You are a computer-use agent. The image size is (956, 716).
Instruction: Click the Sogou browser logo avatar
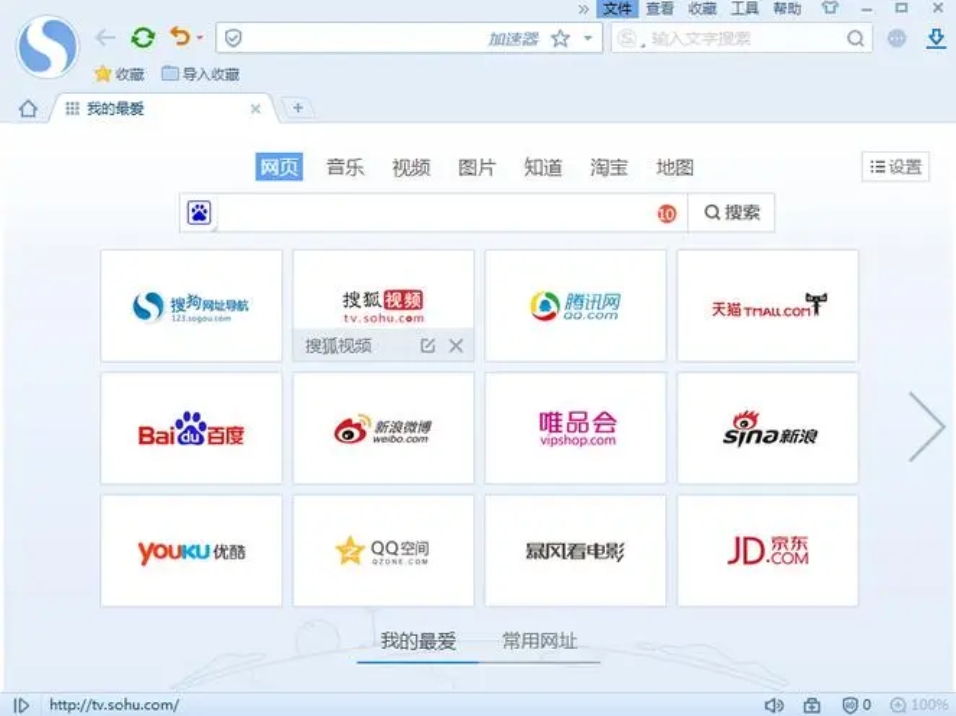click(x=48, y=46)
